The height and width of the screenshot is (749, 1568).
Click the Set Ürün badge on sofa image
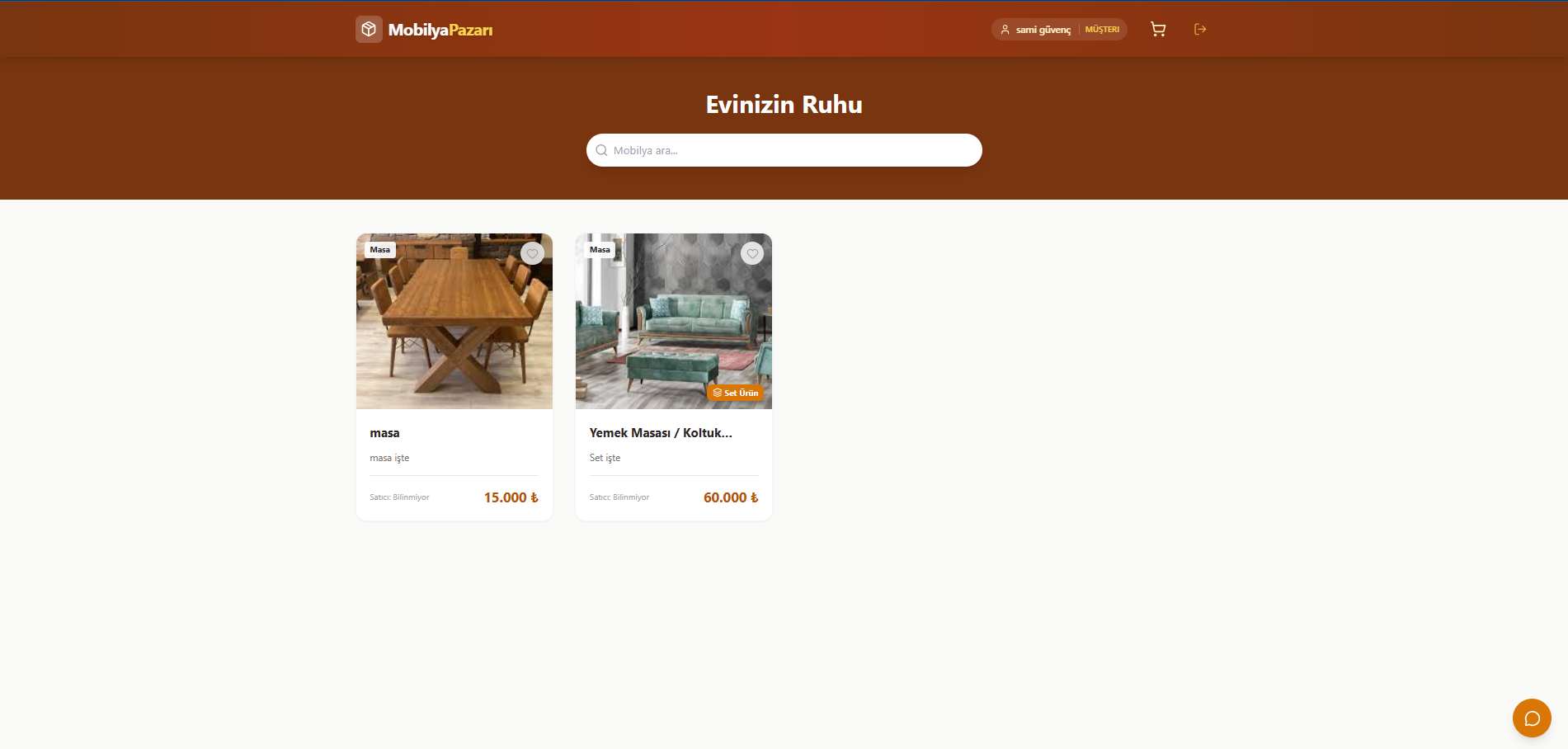click(735, 393)
